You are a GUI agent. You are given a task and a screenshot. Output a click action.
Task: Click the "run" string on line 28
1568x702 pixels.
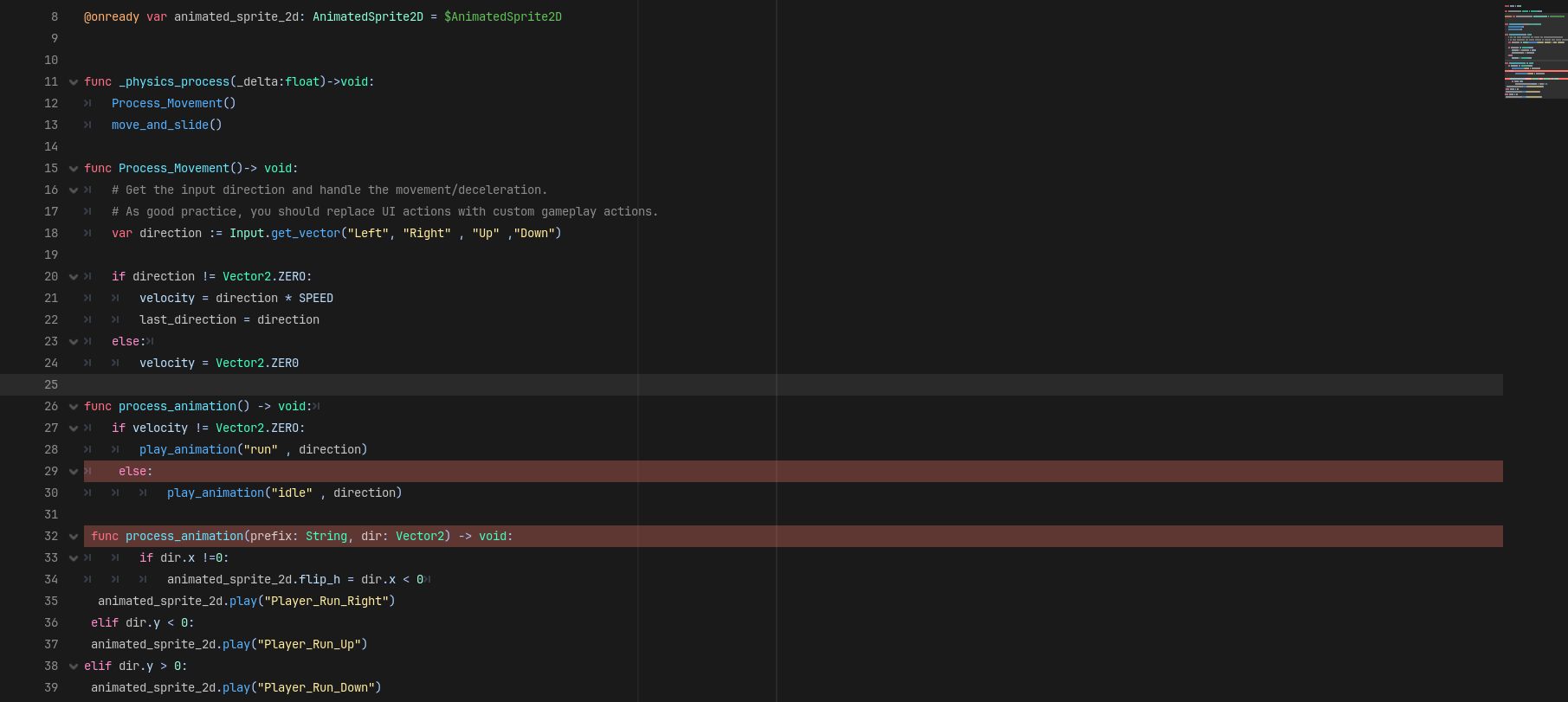[x=261, y=449]
